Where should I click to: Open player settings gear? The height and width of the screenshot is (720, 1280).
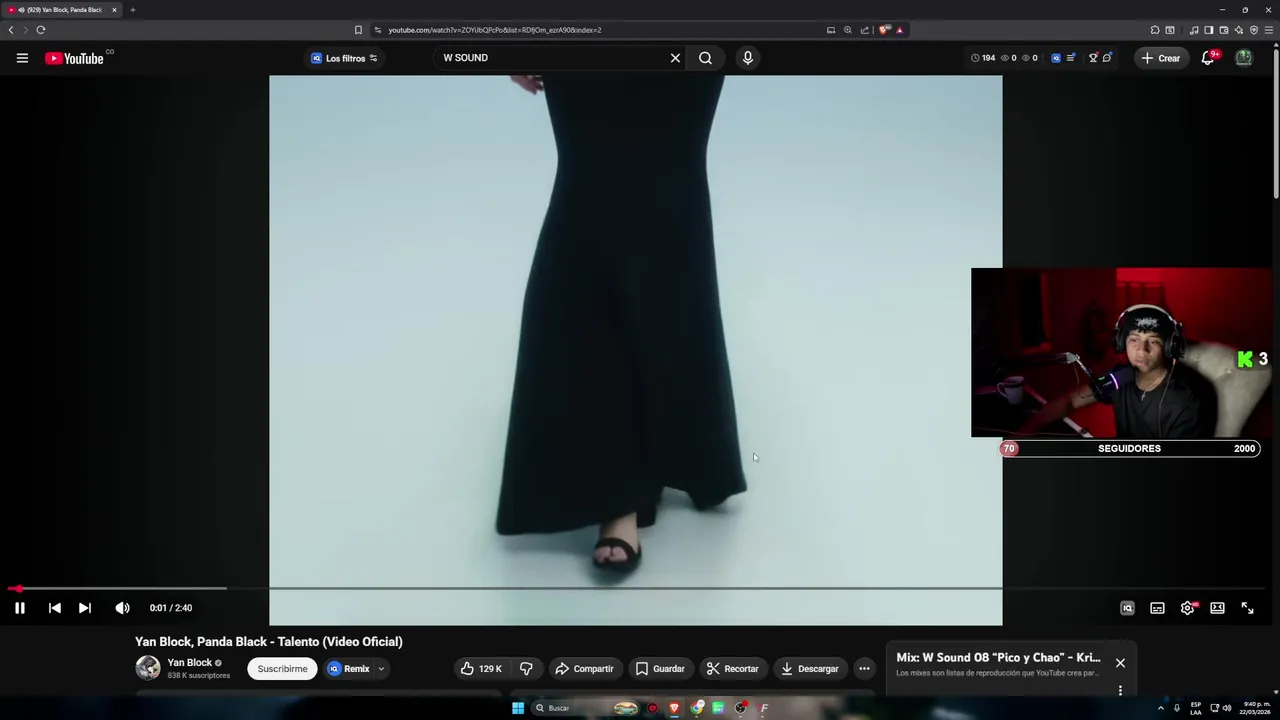point(1187,608)
